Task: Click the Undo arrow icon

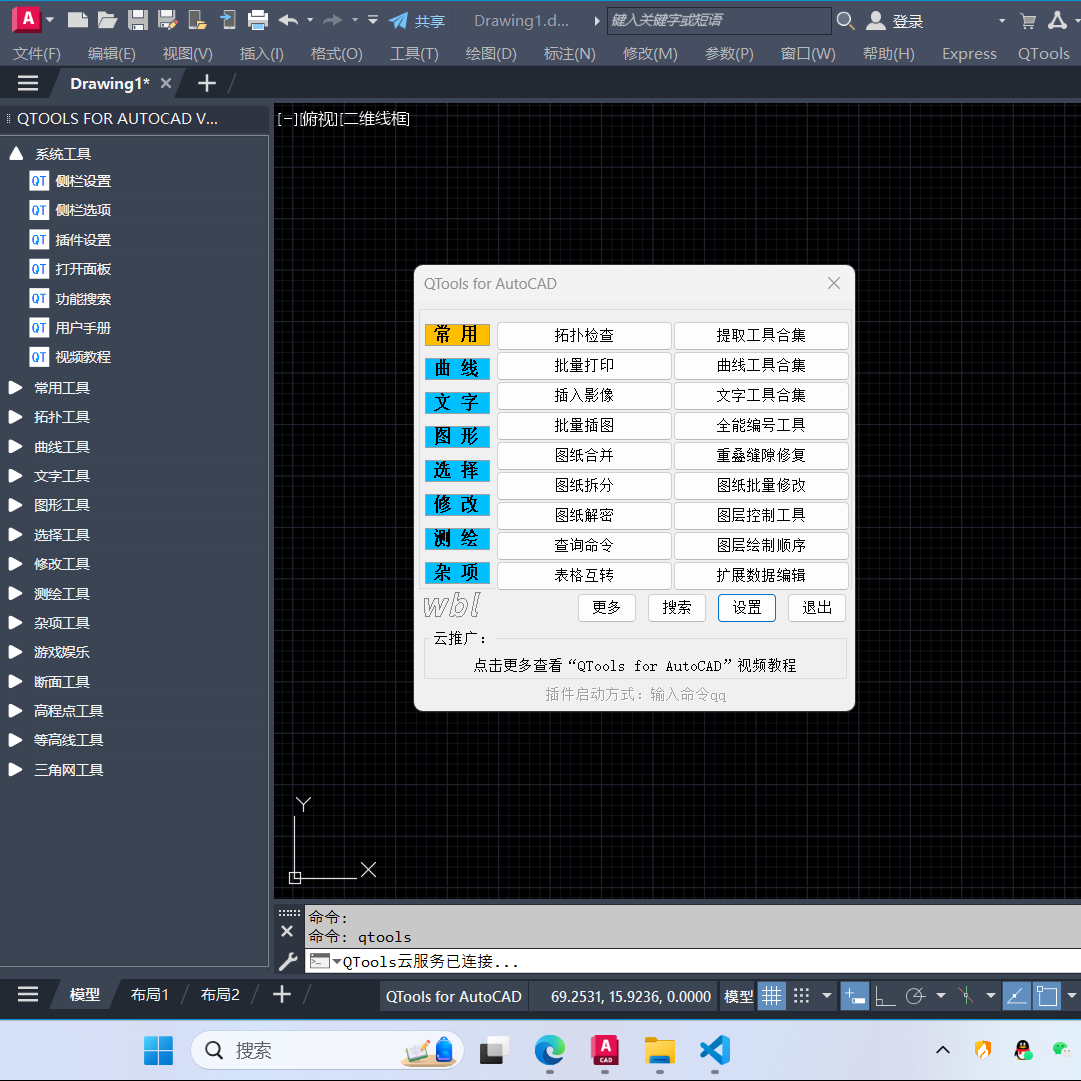Action: point(288,20)
